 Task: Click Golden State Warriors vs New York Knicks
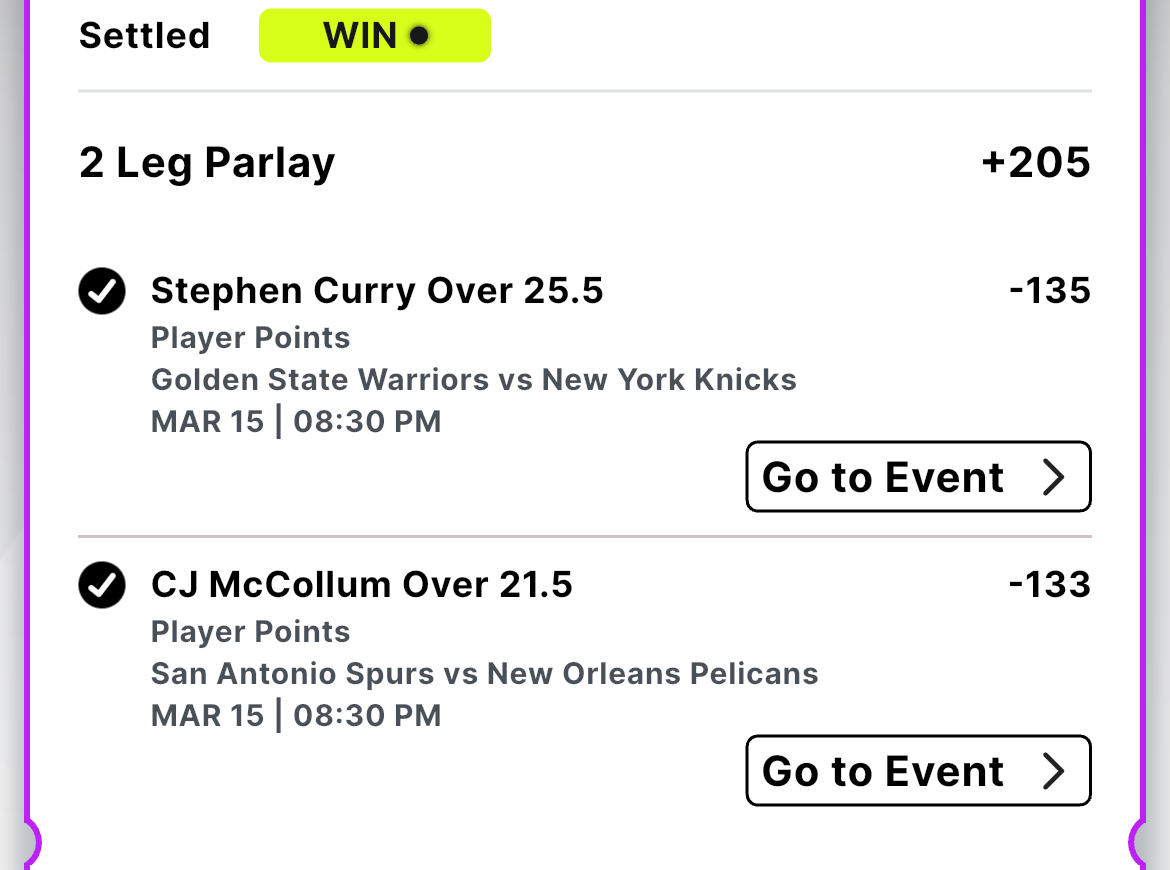click(474, 379)
